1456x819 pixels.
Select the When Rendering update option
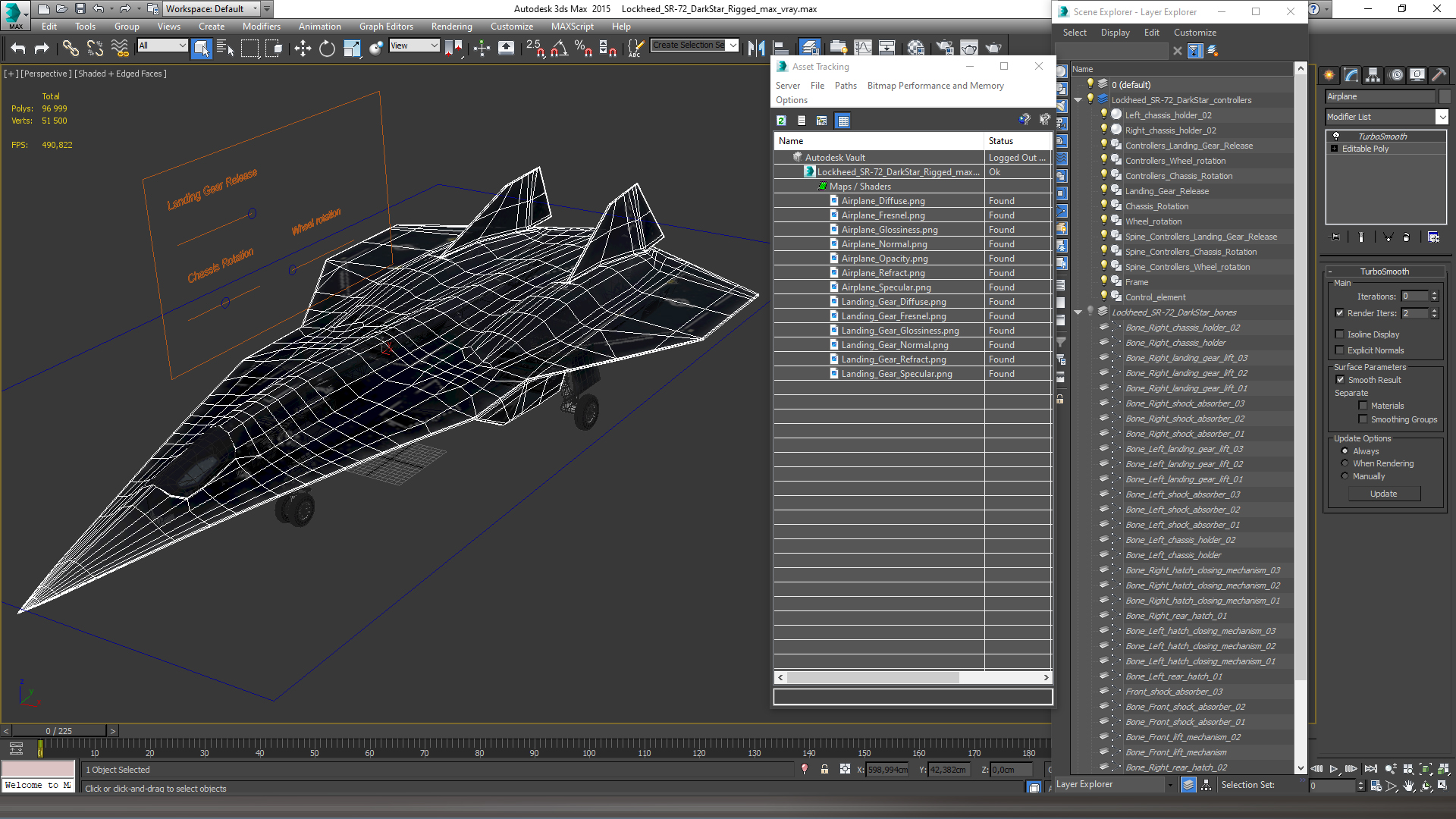click(1345, 463)
